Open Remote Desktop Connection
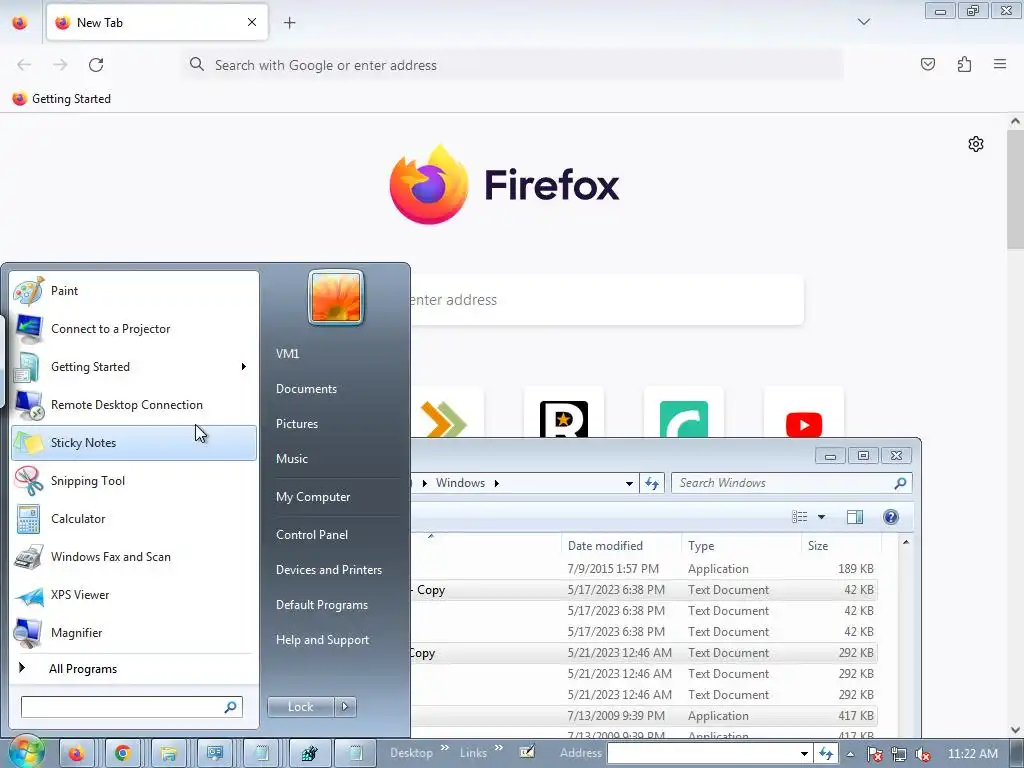 click(134, 404)
